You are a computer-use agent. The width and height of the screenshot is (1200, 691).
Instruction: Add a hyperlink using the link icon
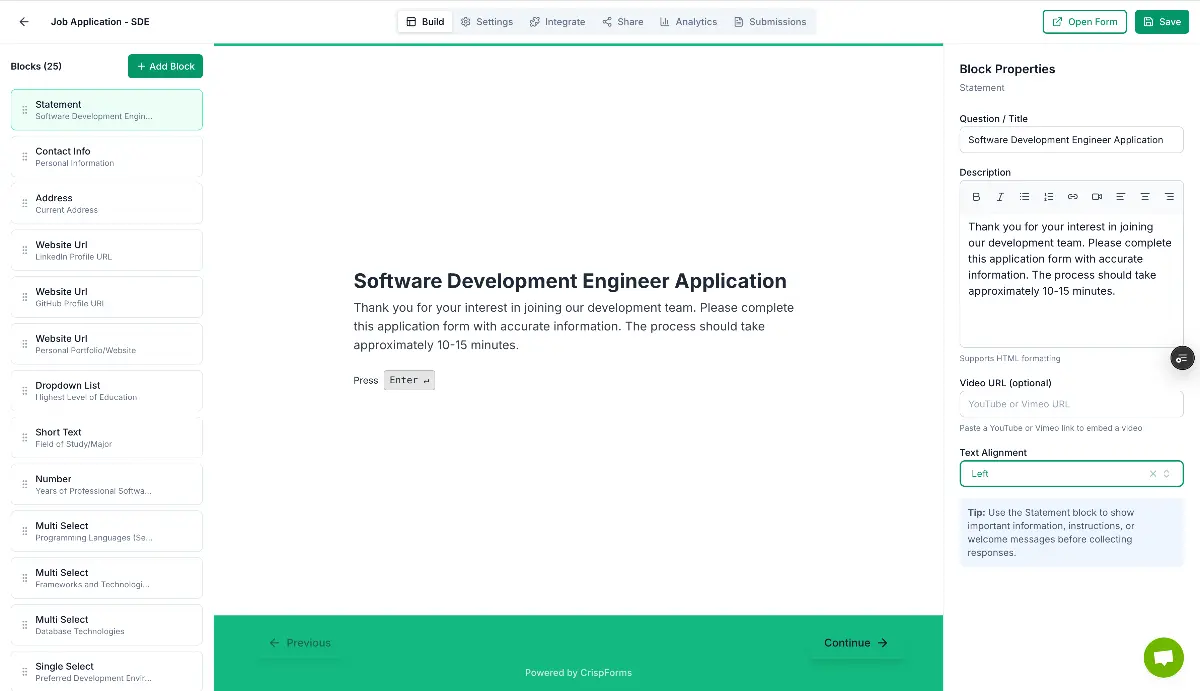[1072, 197]
